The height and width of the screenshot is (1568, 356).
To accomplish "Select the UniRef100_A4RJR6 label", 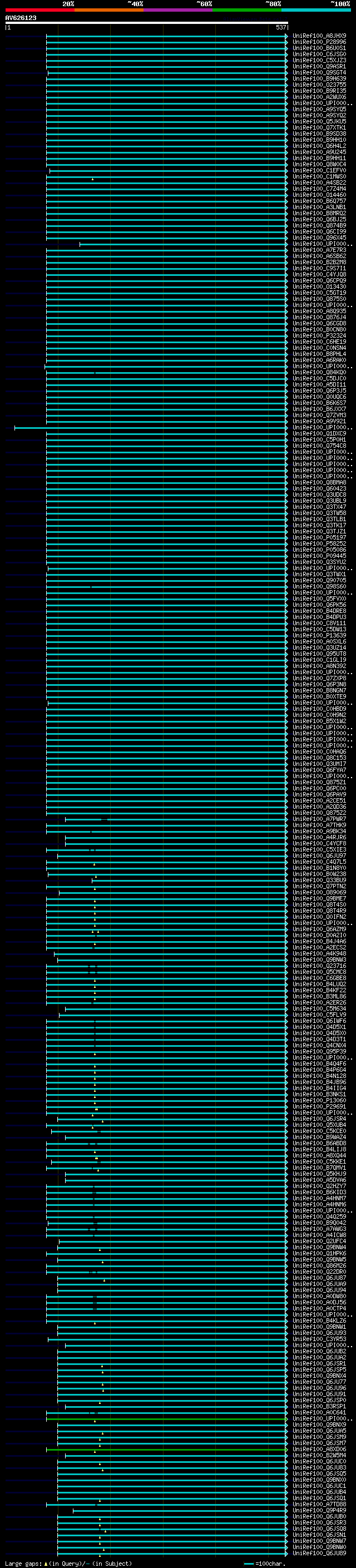I will (319, 838).
